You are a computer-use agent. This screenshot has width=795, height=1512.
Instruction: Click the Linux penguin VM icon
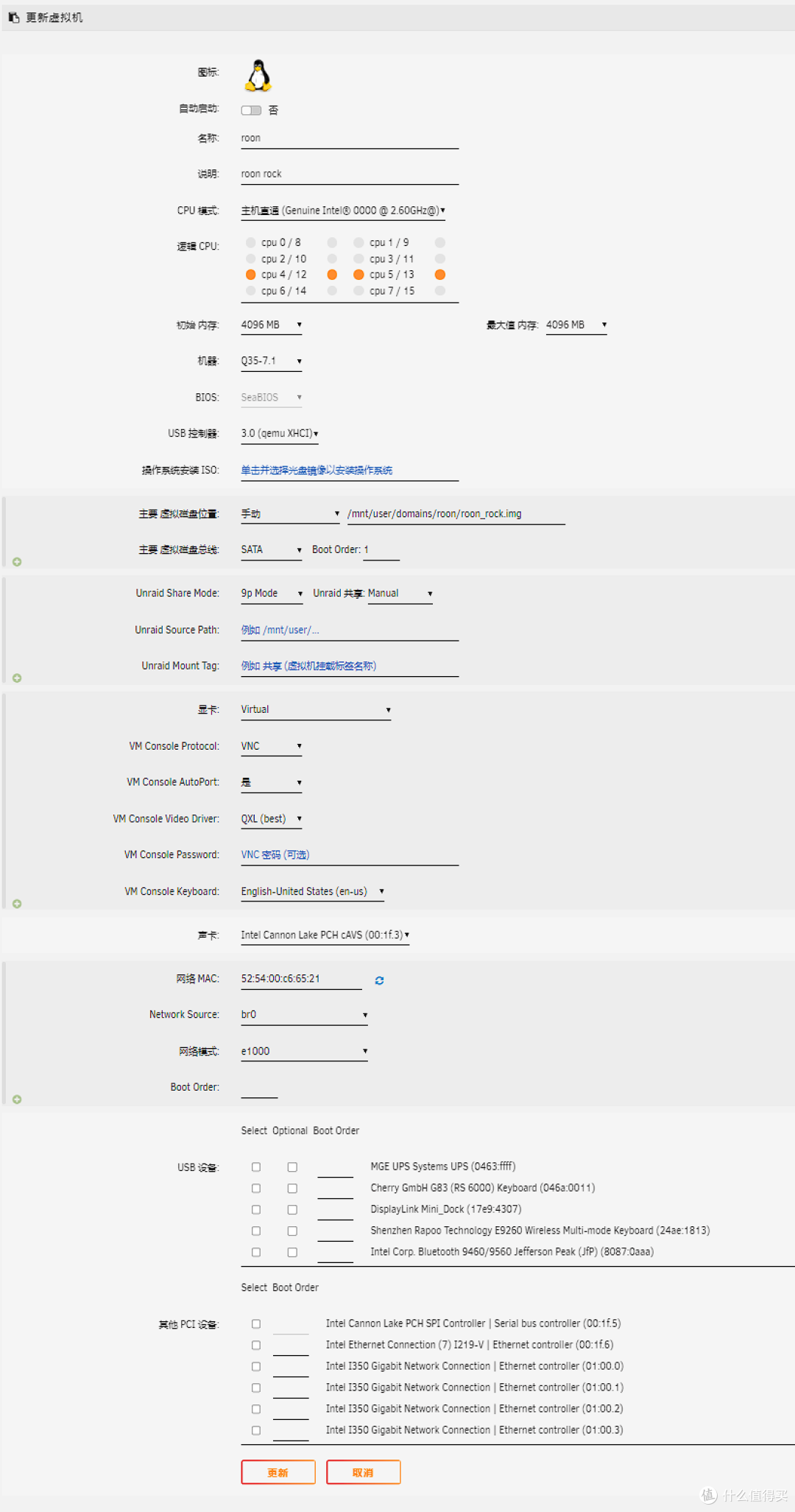[x=258, y=75]
